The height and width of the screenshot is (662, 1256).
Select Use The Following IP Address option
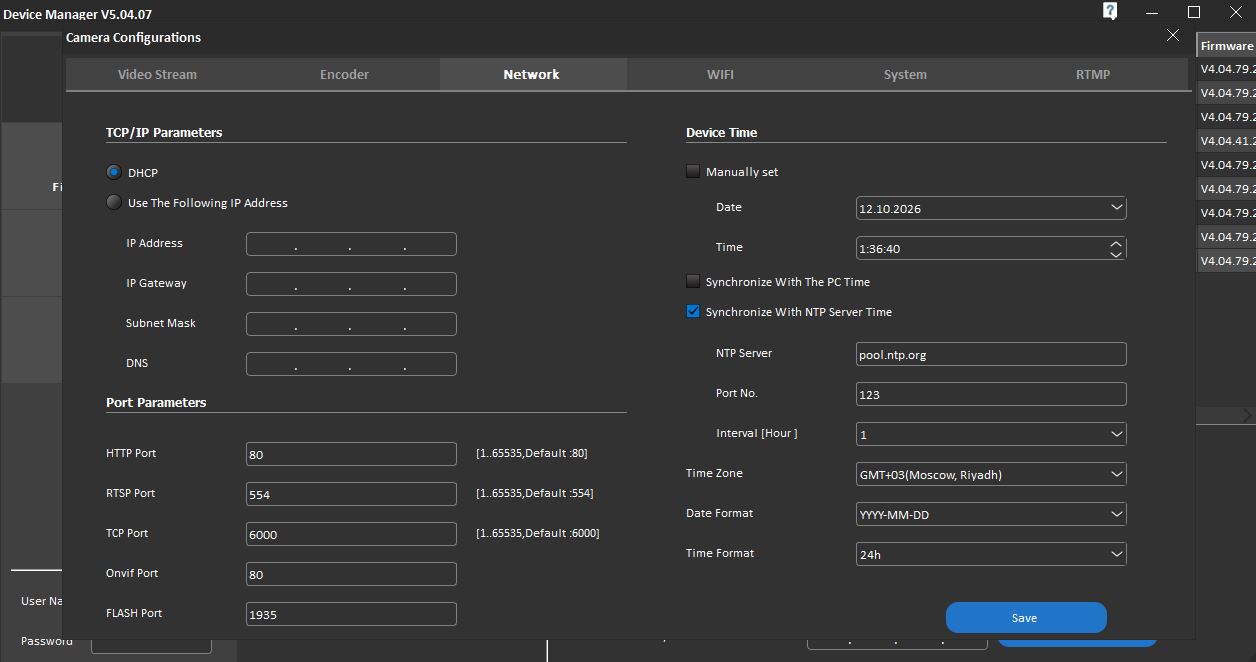(114, 202)
